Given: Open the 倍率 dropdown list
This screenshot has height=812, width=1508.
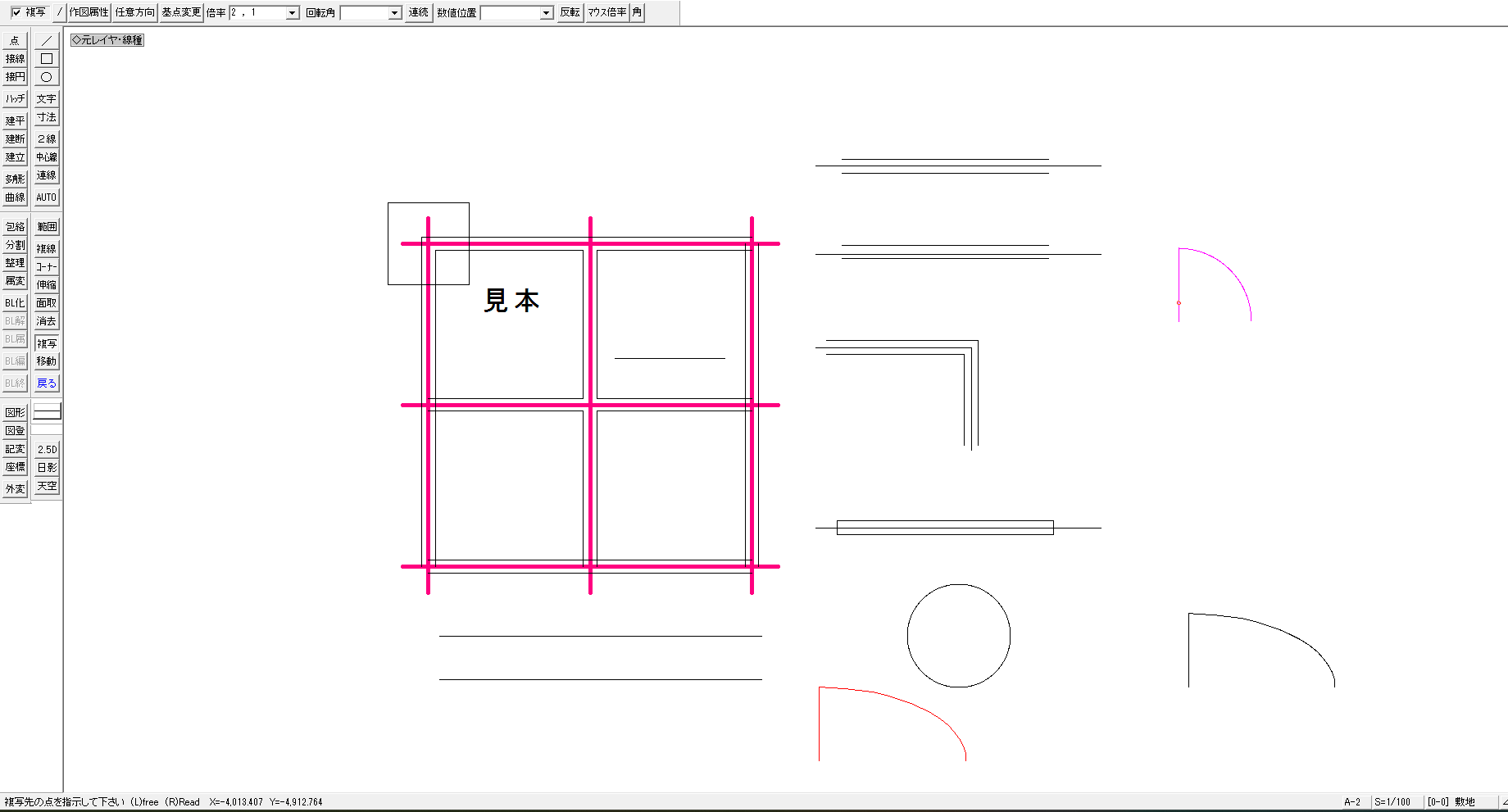Looking at the screenshot, I should pos(292,13).
